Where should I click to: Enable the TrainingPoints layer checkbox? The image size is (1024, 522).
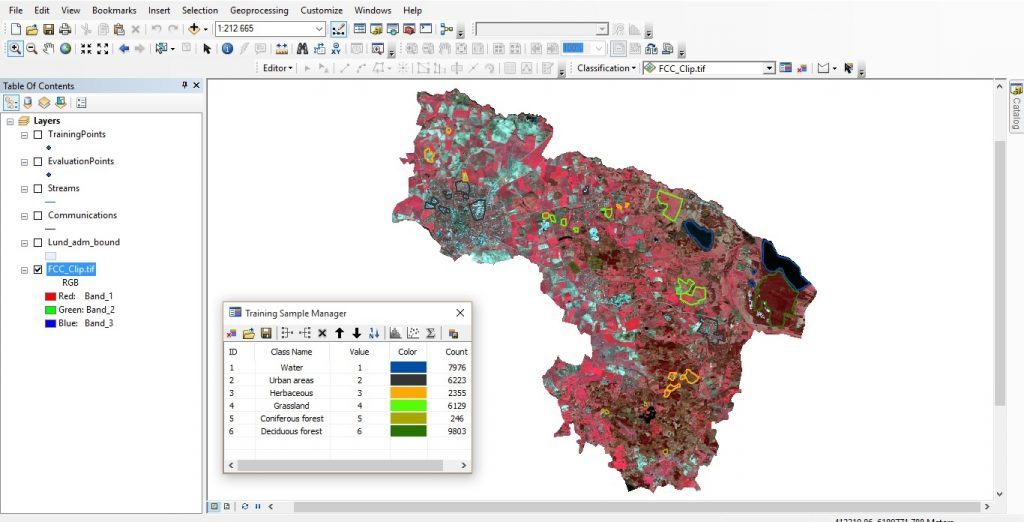tap(38, 134)
